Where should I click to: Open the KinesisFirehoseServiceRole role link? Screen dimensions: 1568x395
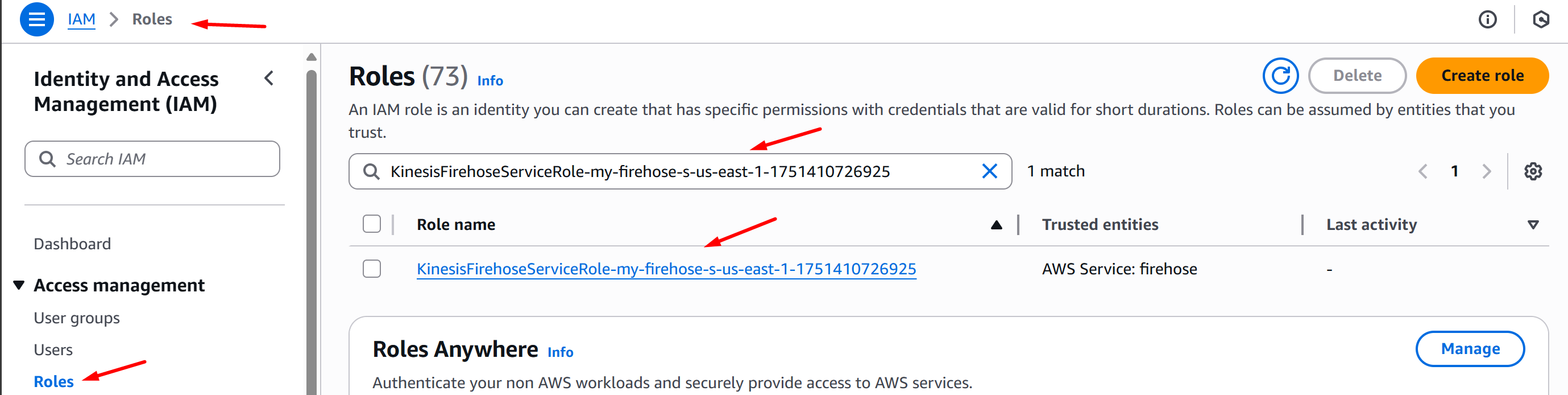(x=666, y=269)
